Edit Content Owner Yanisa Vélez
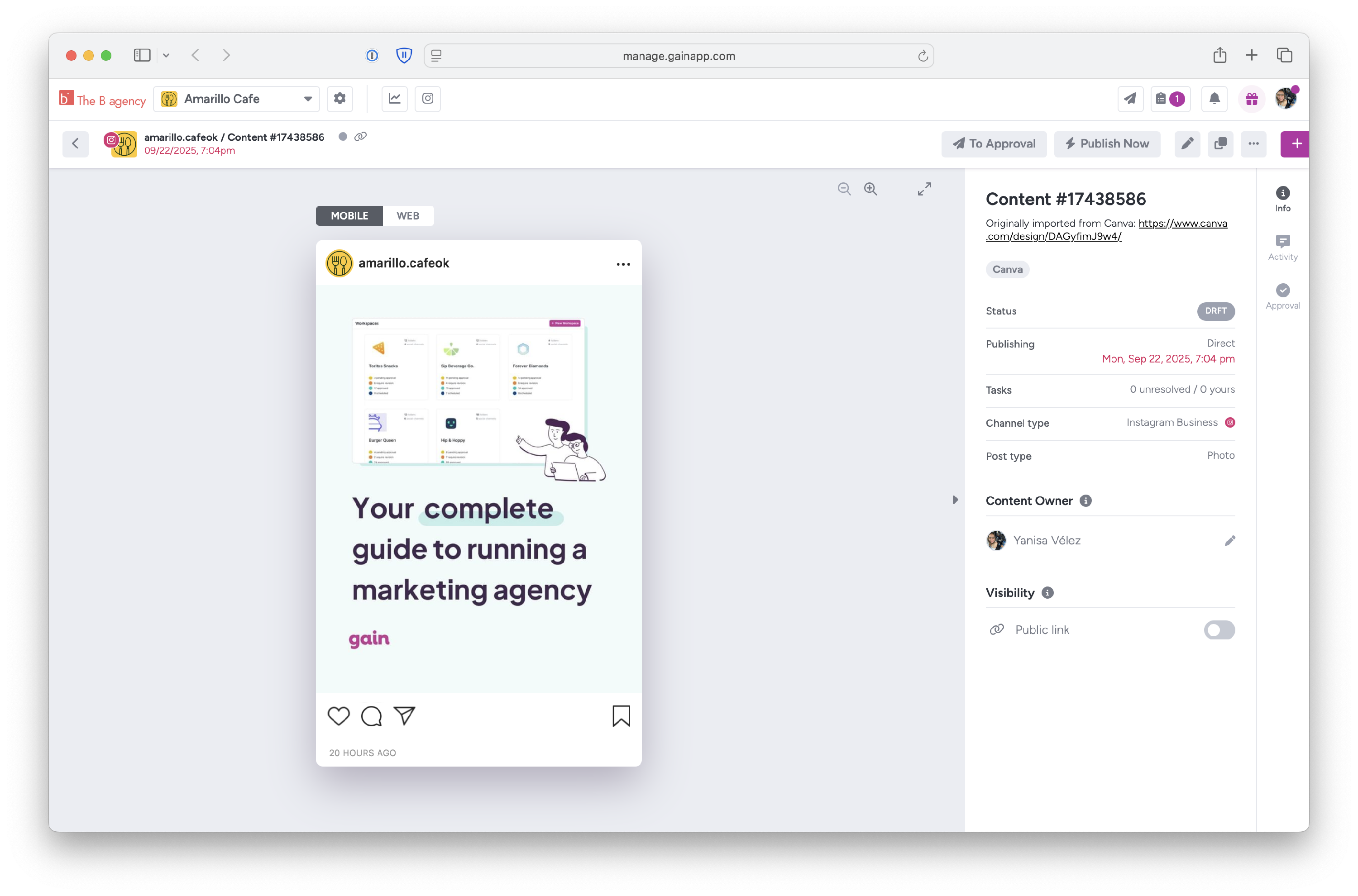 1230,541
